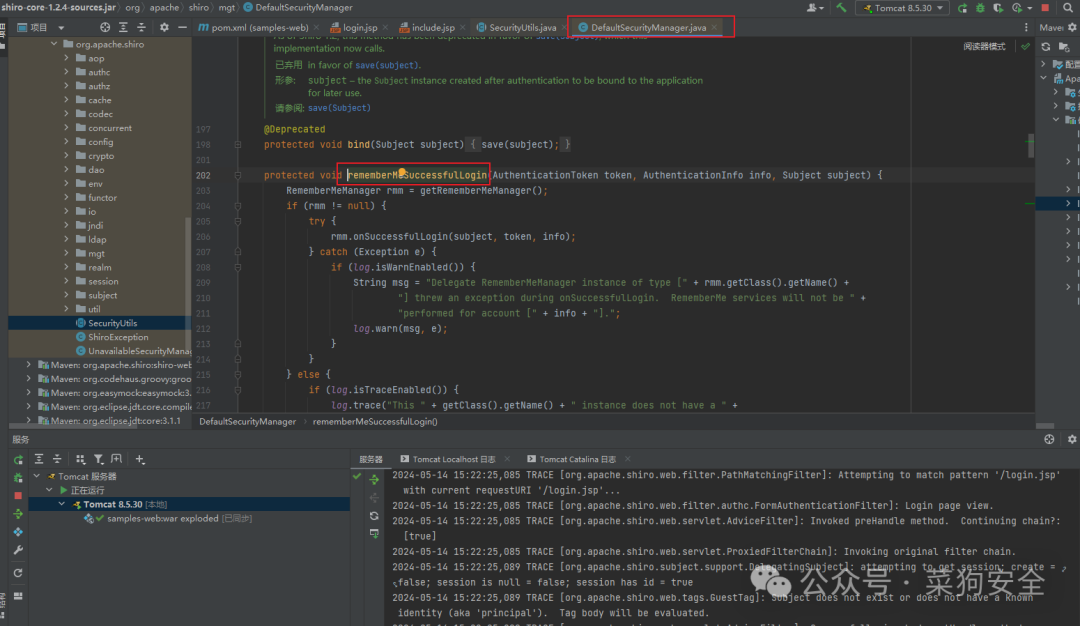The width and height of the screenshot is (1080, 626).
Task: Switch to Tomcat Catalina 日志 tab
Action: pos(577,459)
